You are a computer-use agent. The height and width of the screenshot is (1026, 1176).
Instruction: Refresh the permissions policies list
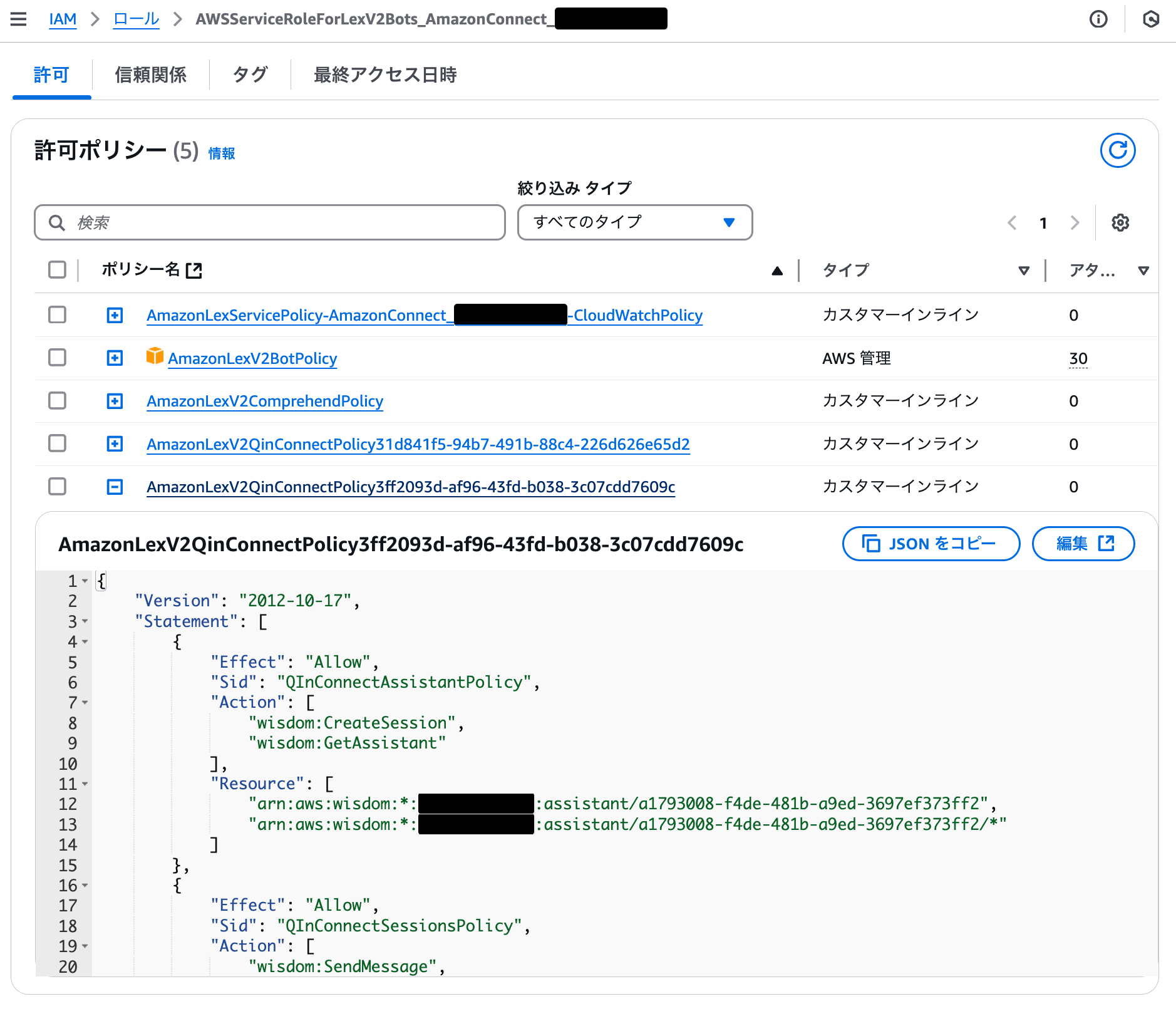(x=1118, y=150)
